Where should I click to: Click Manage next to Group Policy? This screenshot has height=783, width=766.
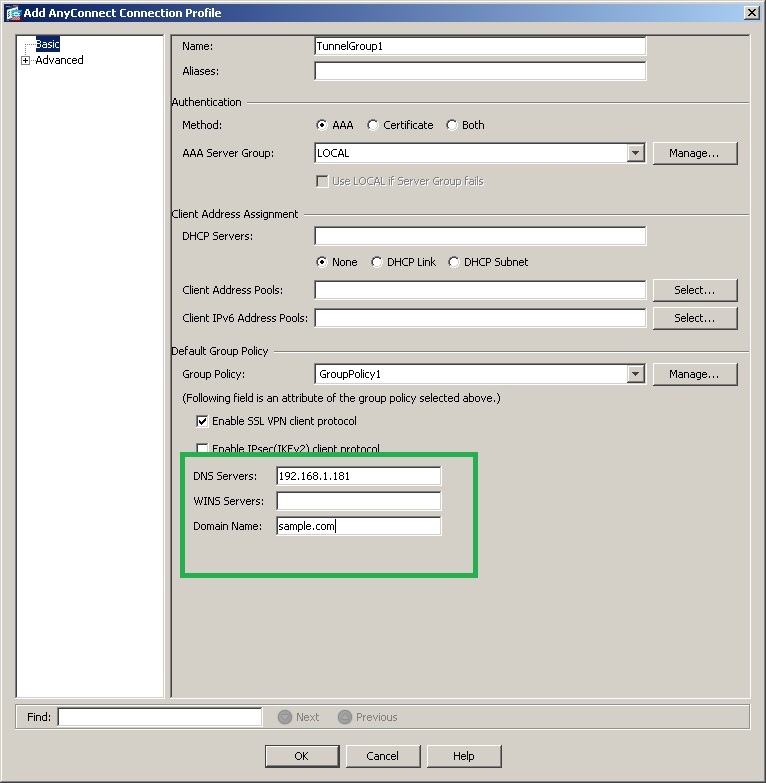[x=695, y=374]
